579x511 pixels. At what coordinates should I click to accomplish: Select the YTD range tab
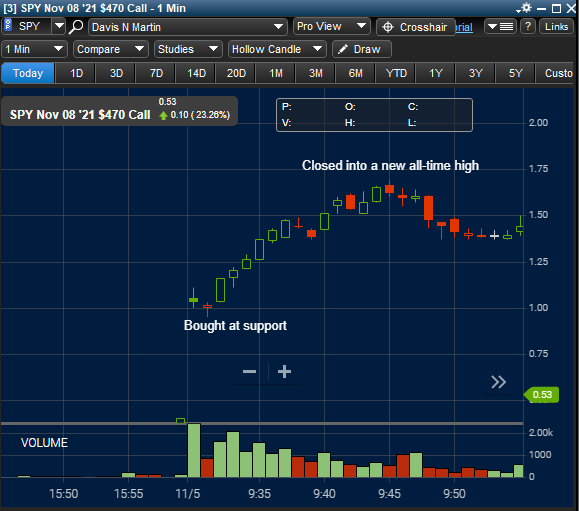pos(396,73)
